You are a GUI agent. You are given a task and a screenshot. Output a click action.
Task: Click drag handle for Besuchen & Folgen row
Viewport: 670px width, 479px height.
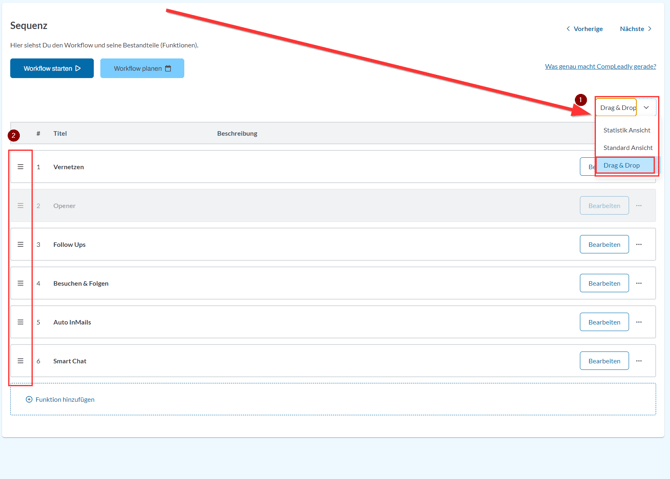click(20, 283)
